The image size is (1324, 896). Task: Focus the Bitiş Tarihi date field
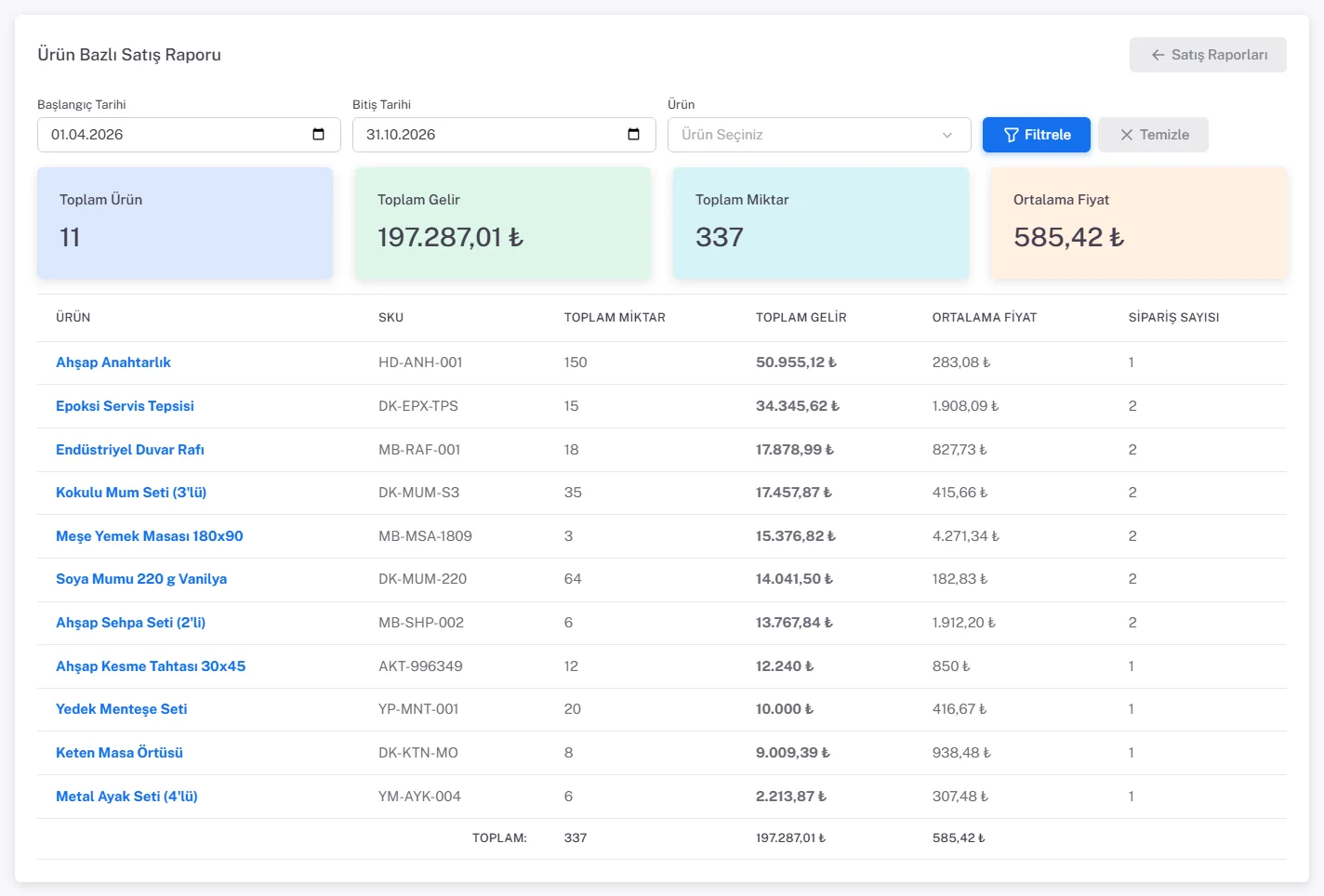[504, 135]
